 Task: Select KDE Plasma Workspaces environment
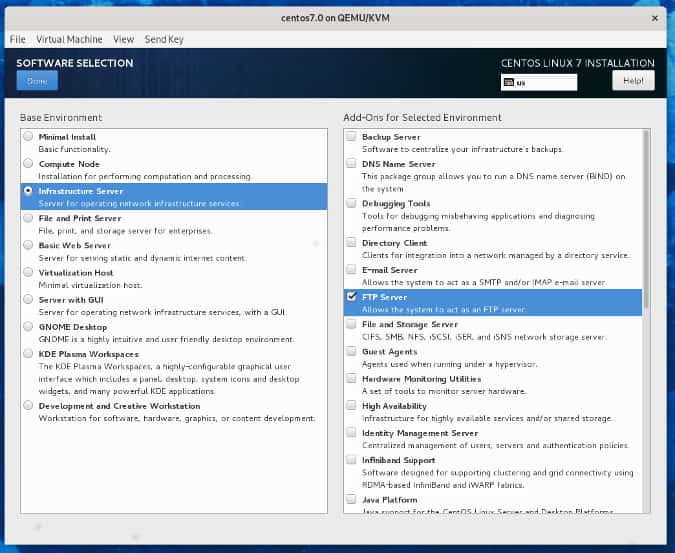(28, 353)
